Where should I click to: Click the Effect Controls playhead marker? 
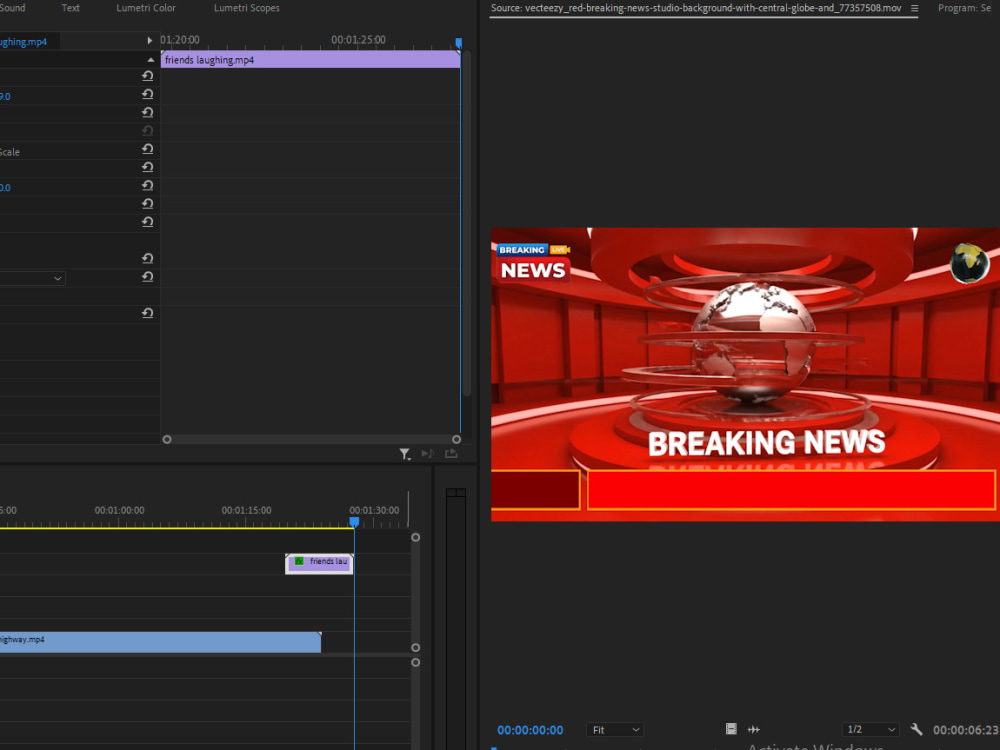[x=459, y=43]
